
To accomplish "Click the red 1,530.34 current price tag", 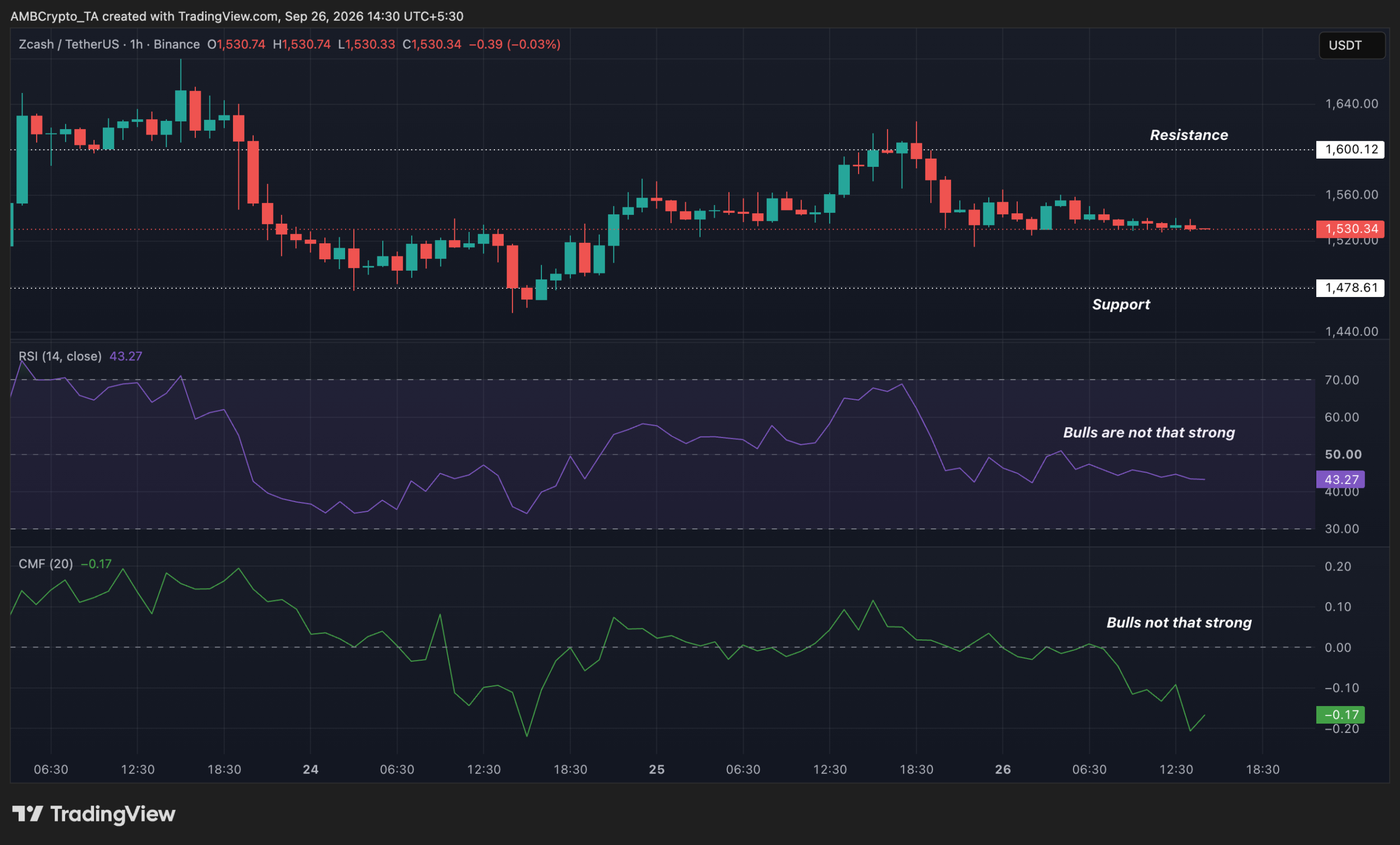I will (x=1350, y=229).
